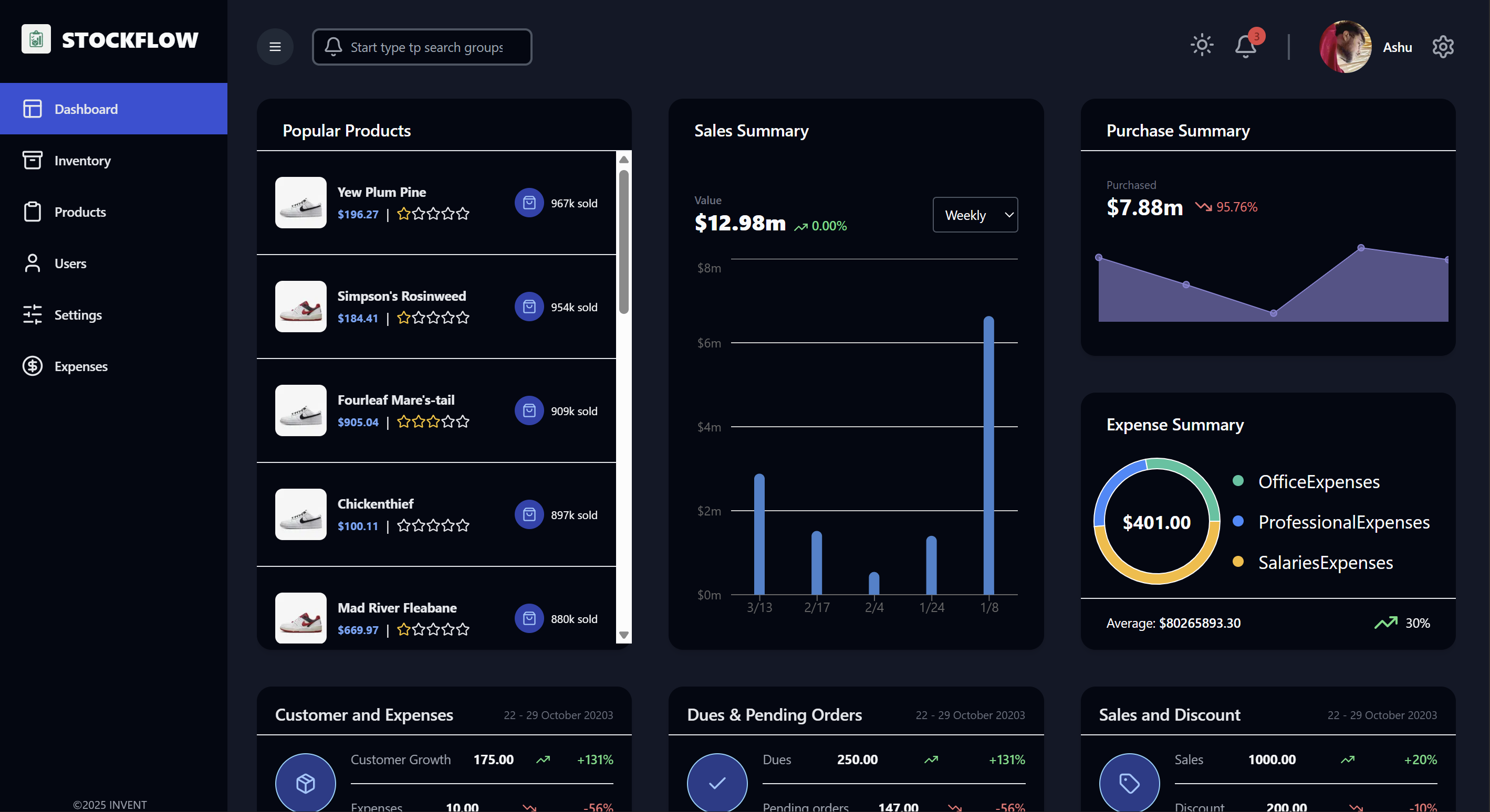Click the shopping bag icon beside Yew Plum Pine
Image resolution: width=1490 pixels, height=812 pixels.
[529, 203]
